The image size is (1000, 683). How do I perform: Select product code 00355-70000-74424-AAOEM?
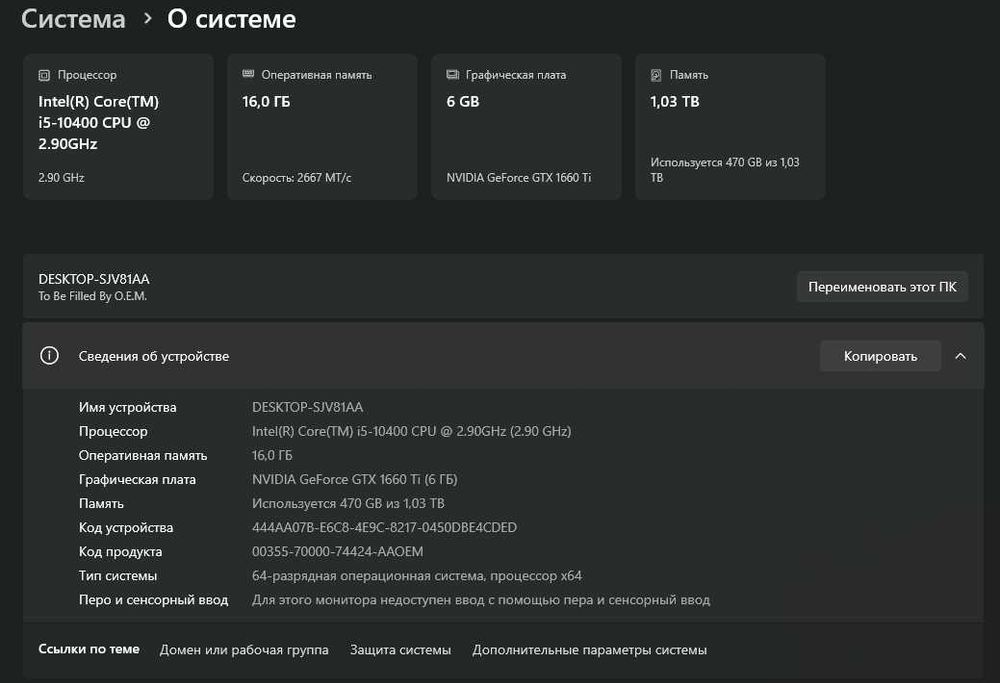337,552
